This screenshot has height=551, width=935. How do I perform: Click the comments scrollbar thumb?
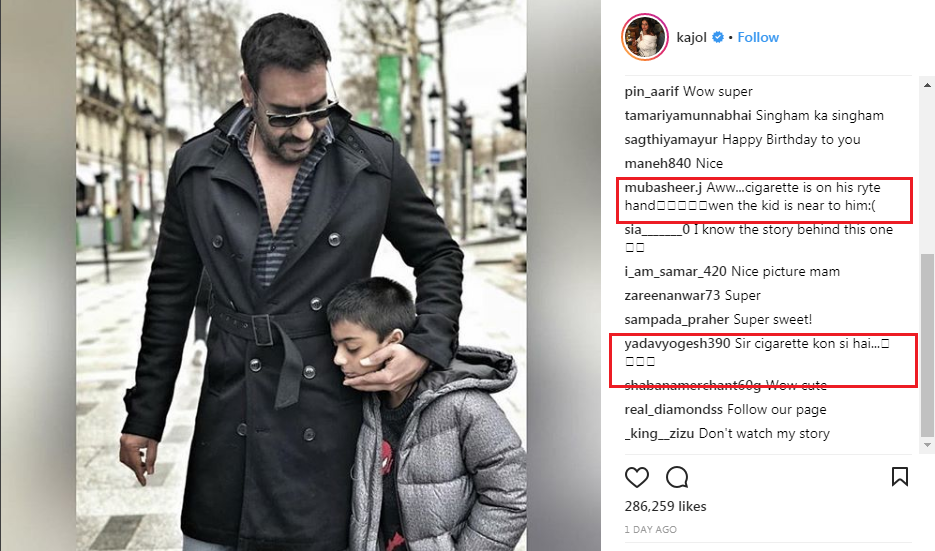[927, 345]
